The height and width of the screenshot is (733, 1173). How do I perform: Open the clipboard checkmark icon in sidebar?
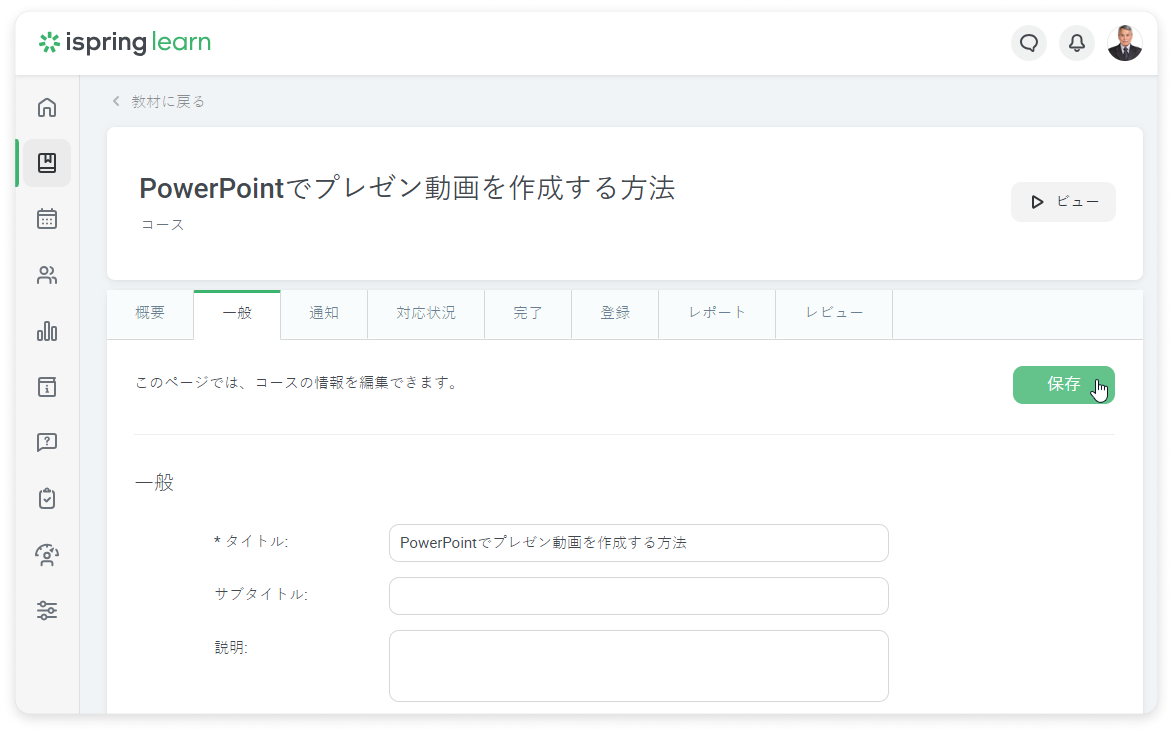[x=47, y=499]
